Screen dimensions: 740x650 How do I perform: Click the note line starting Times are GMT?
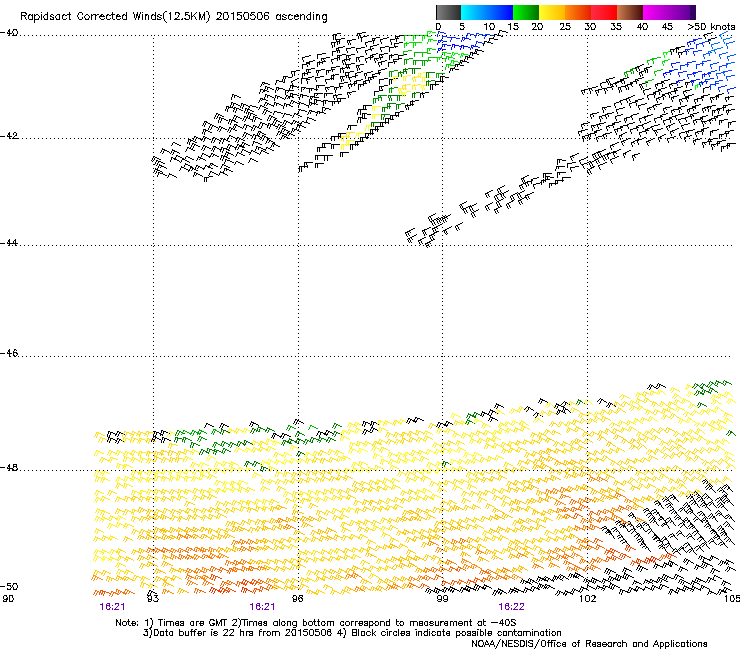[x=316, y=623]
